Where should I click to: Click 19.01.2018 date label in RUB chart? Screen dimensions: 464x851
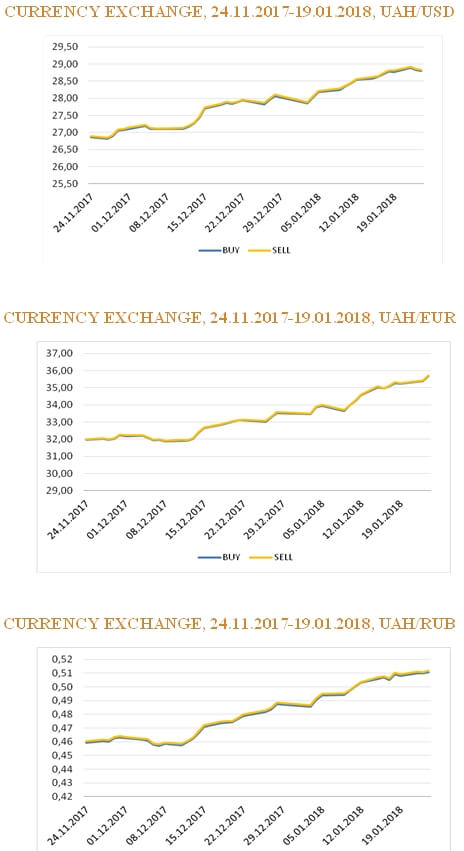click(383, 825)
